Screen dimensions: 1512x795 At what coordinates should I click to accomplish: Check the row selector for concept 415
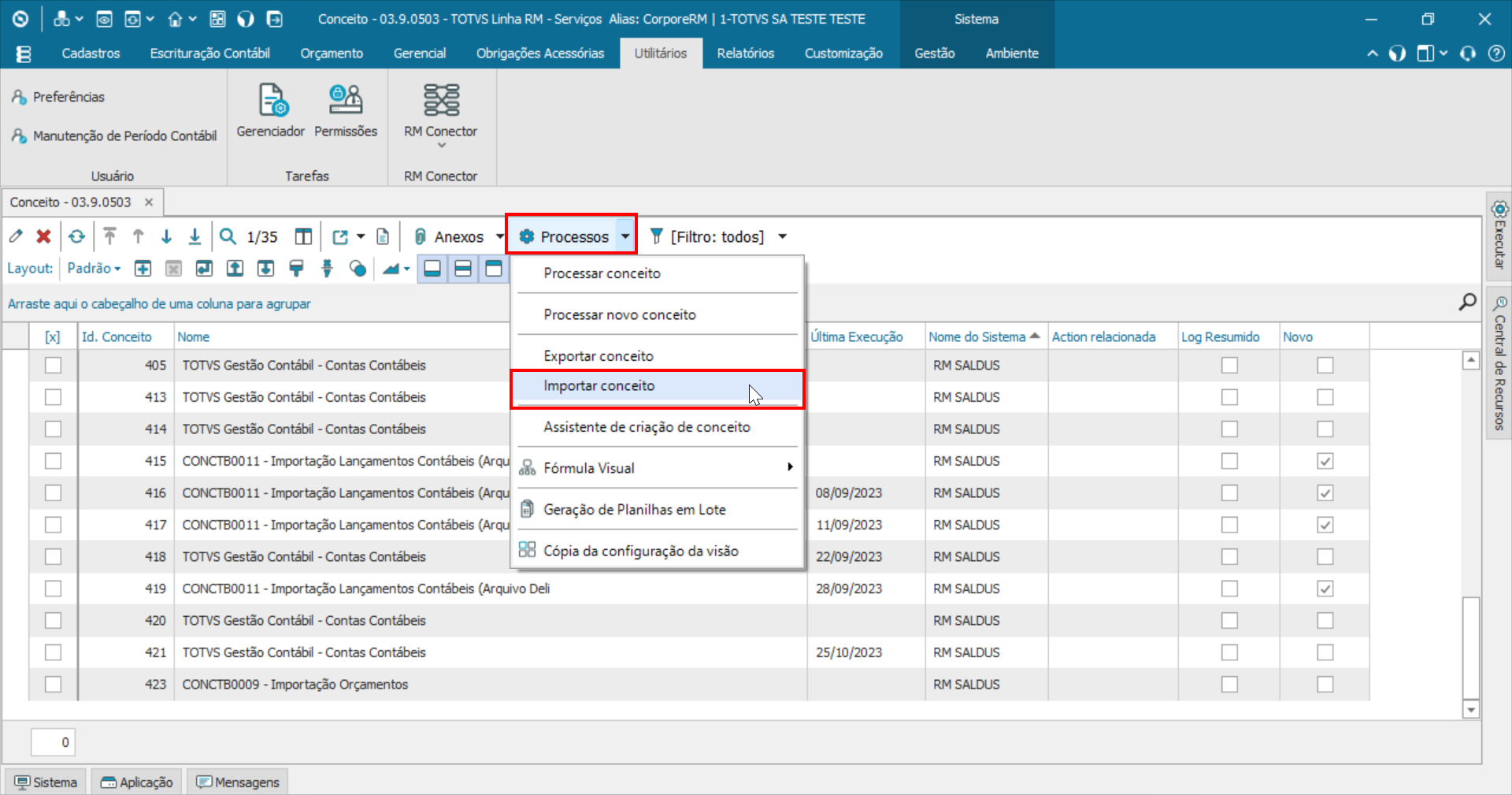pyautogui.click(x=53, y=461)
